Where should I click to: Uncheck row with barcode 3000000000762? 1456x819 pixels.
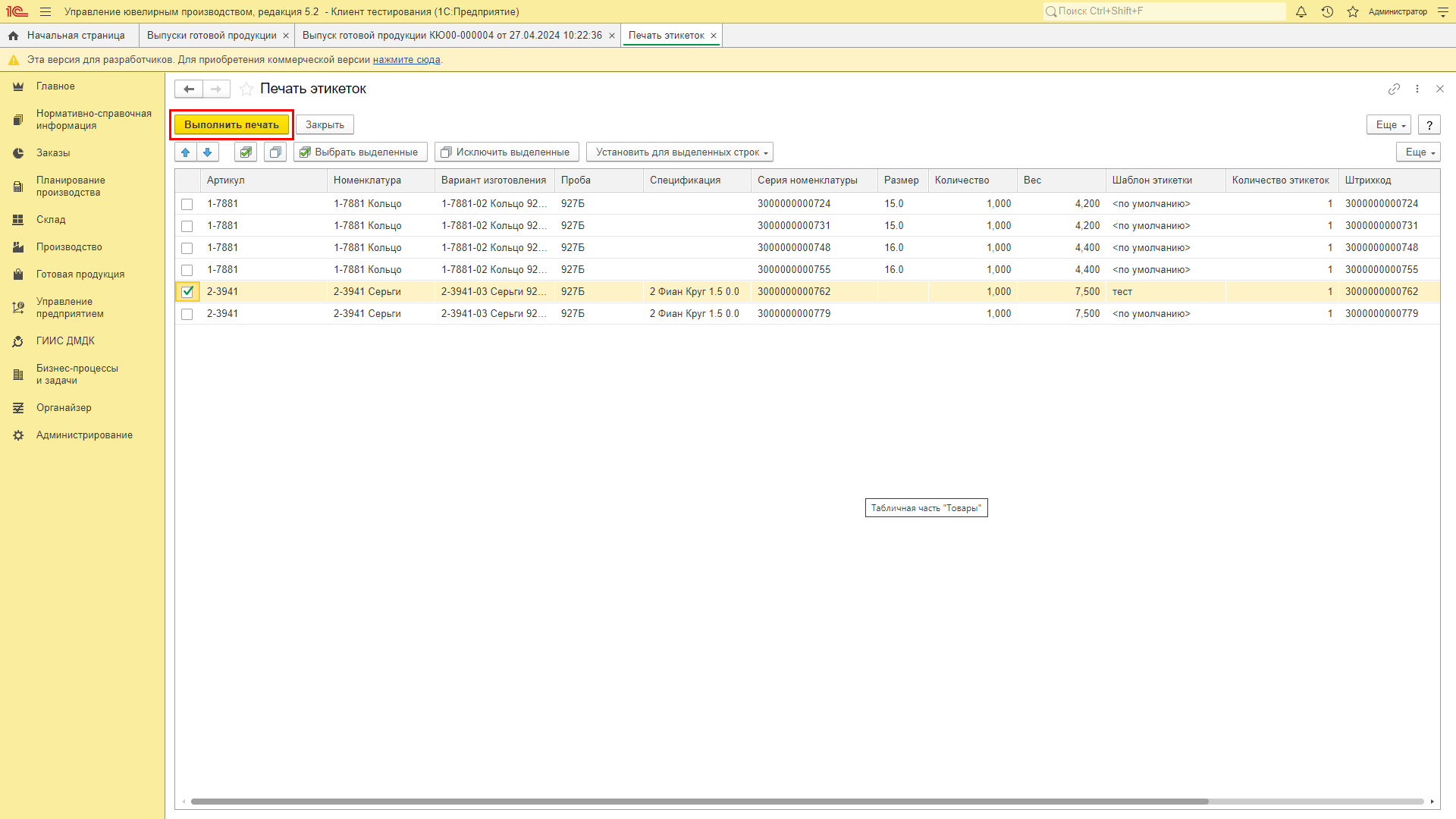[187, 292]
